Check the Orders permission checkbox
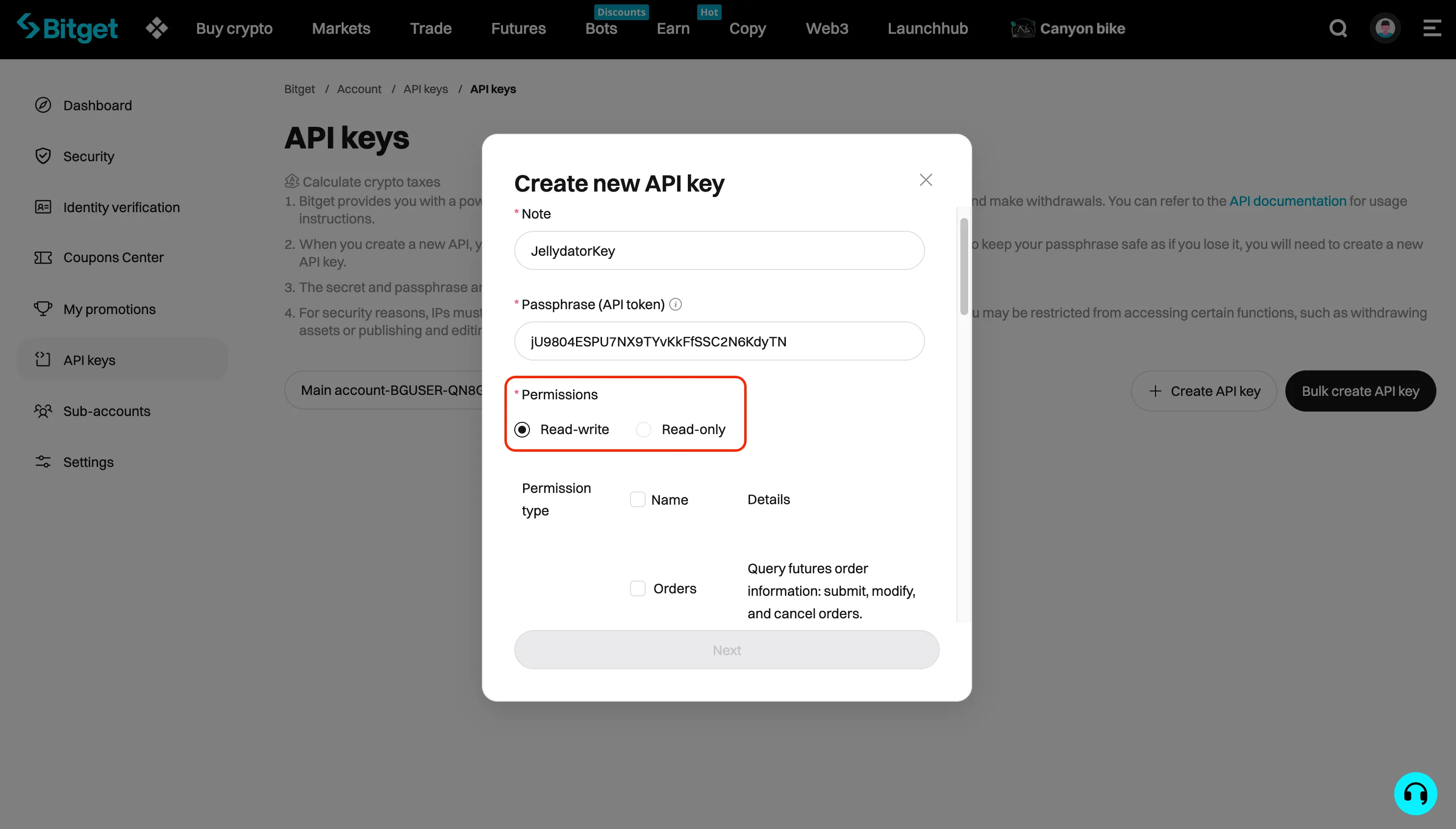 637,588
